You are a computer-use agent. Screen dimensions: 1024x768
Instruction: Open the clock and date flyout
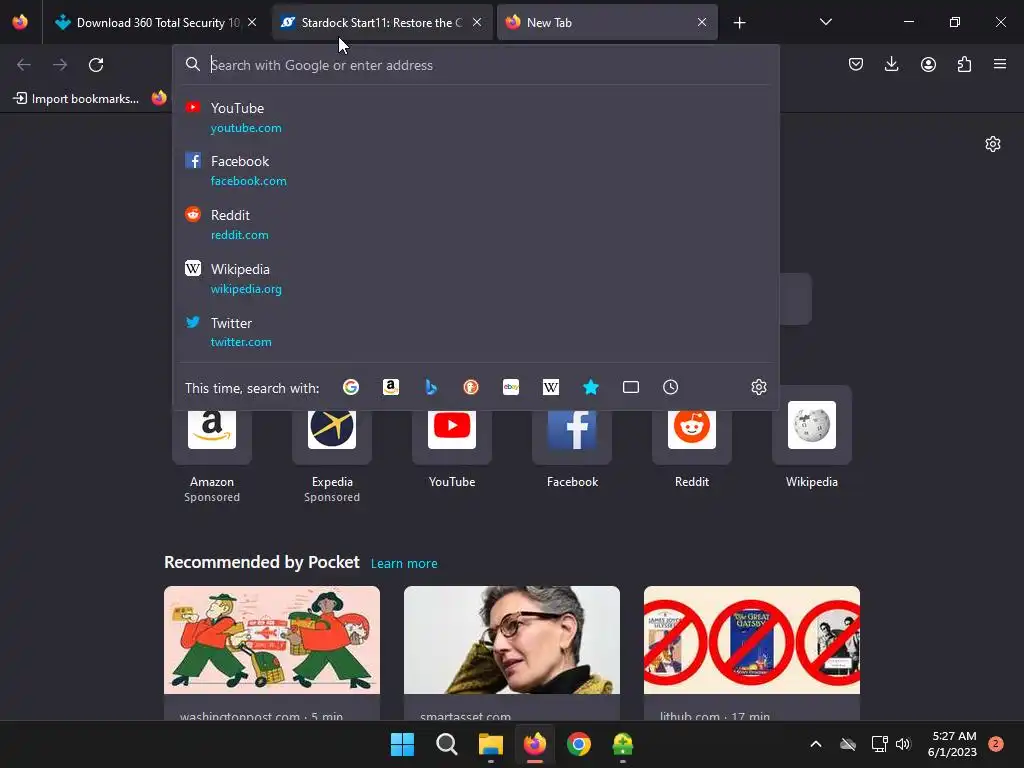pos(952,744)
